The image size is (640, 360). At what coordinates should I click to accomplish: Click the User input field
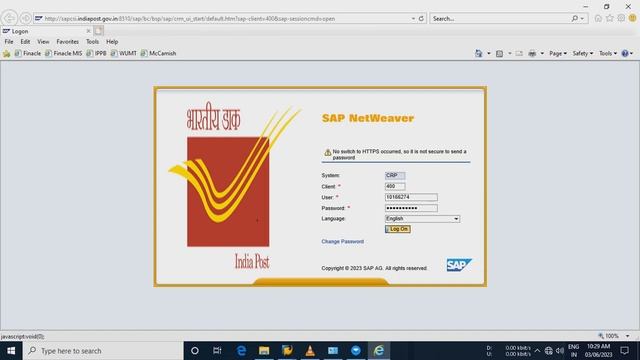coord(411,197)
